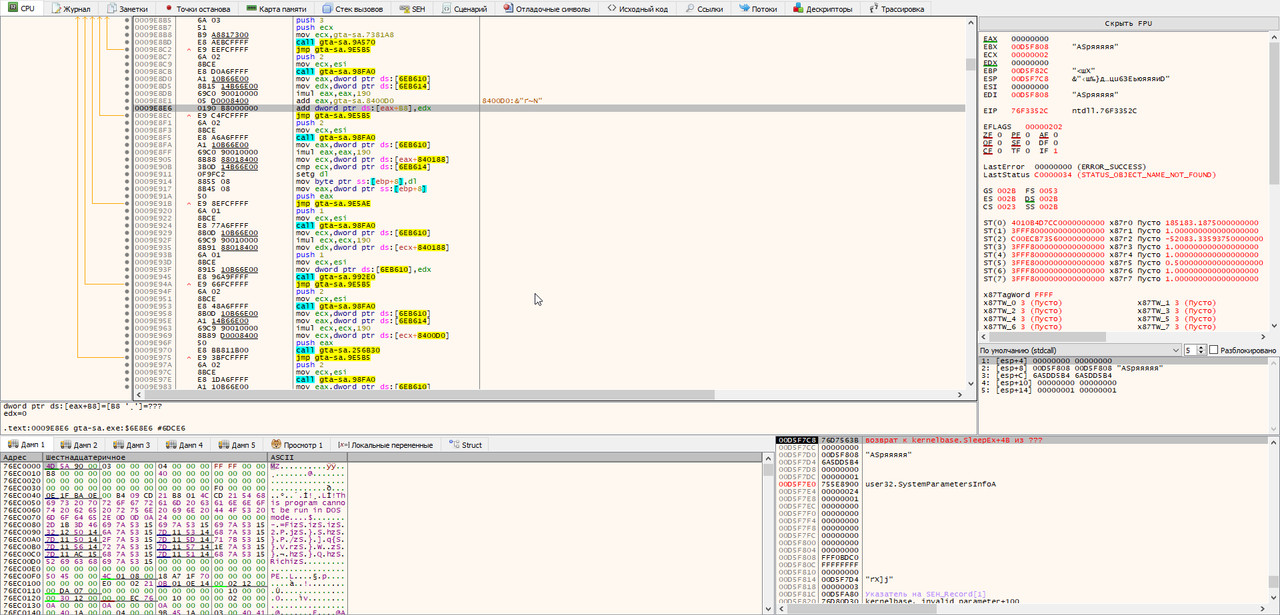The width and height of the screenshot is (1280, 615).
Task: Select the ECX register value 00000002
Action: 1030,54
